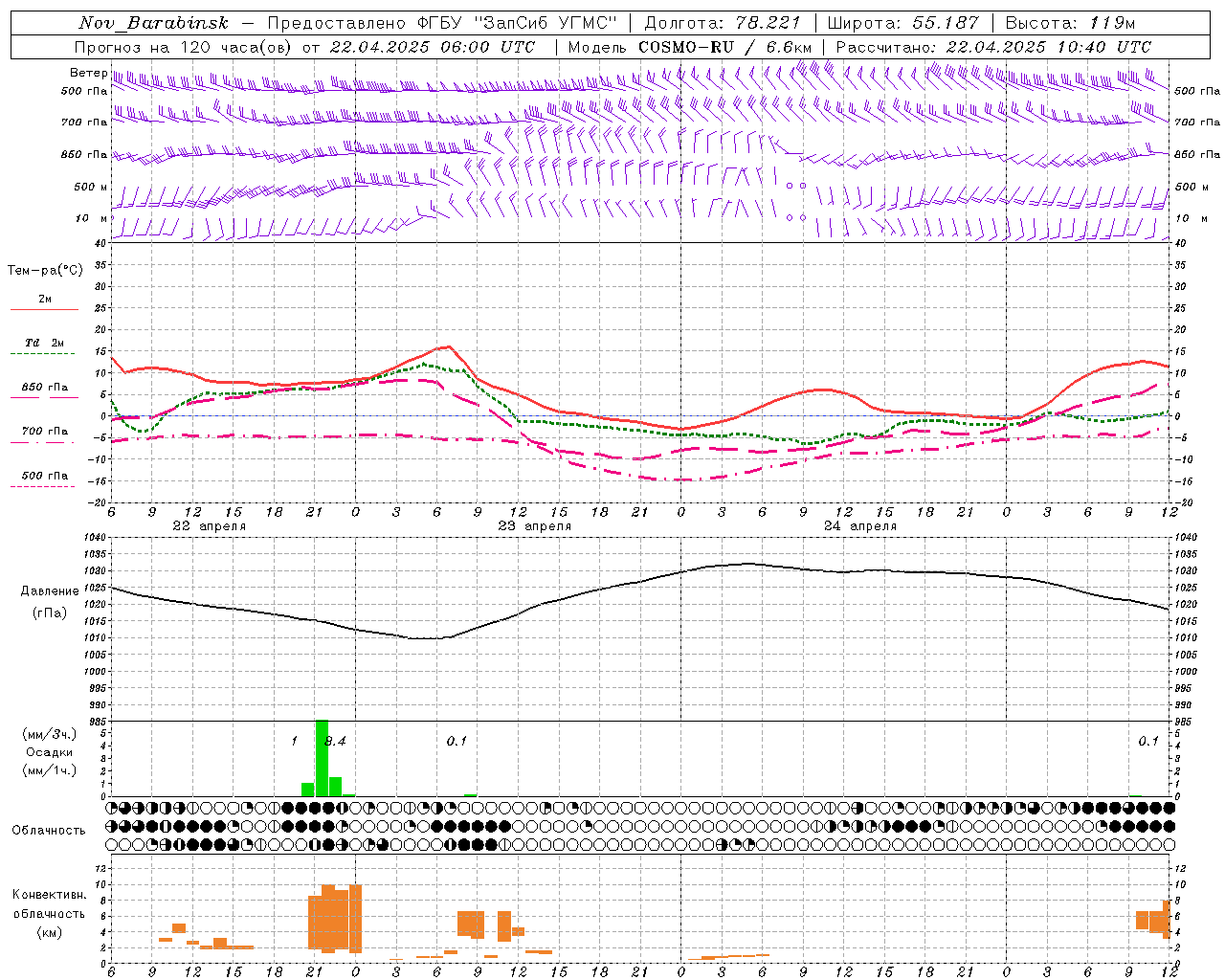This screenshot has width=1225, height=980.
Task: Click the longitude value 'Долгота: 78.221'
Action: pyautogui.click(x=723, y=23)
